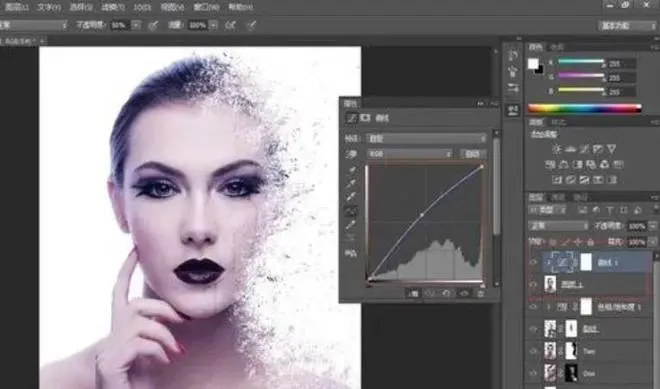660x389 pixels.
Task: Select the pencil draw-curve tool
Action: point(351,225)
